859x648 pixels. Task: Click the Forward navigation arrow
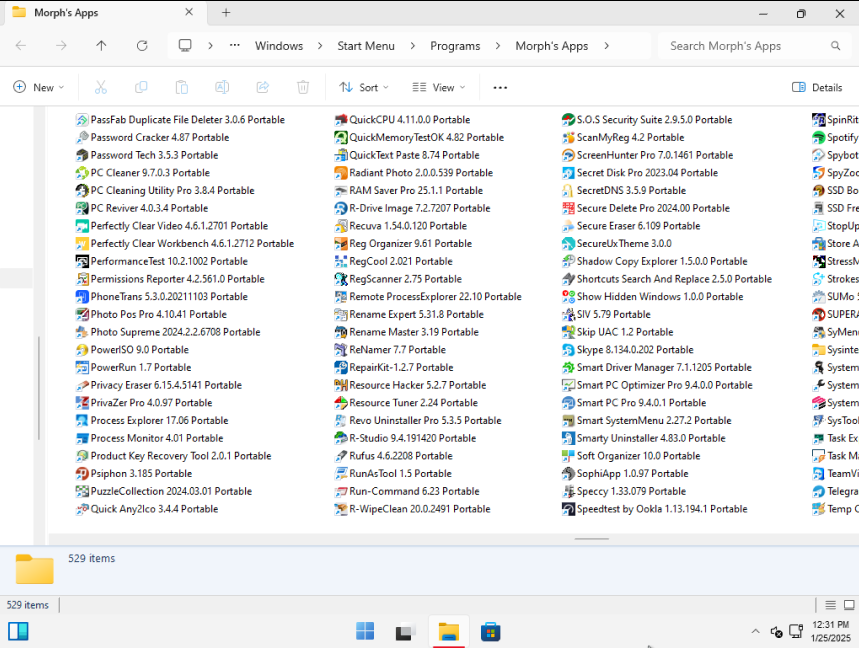click(x=61, y=45)
